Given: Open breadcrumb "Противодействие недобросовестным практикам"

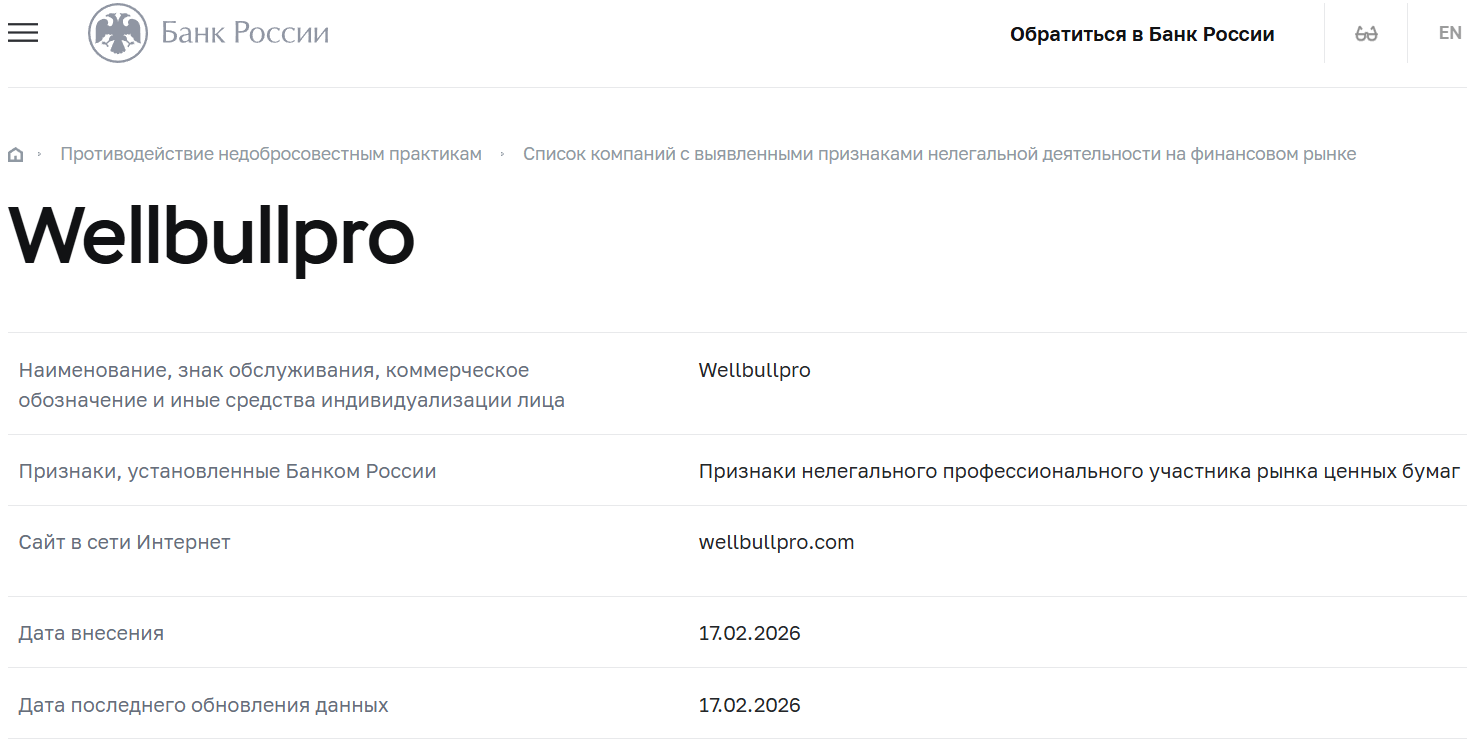Looking at the screenshot, I should [270, 153].
